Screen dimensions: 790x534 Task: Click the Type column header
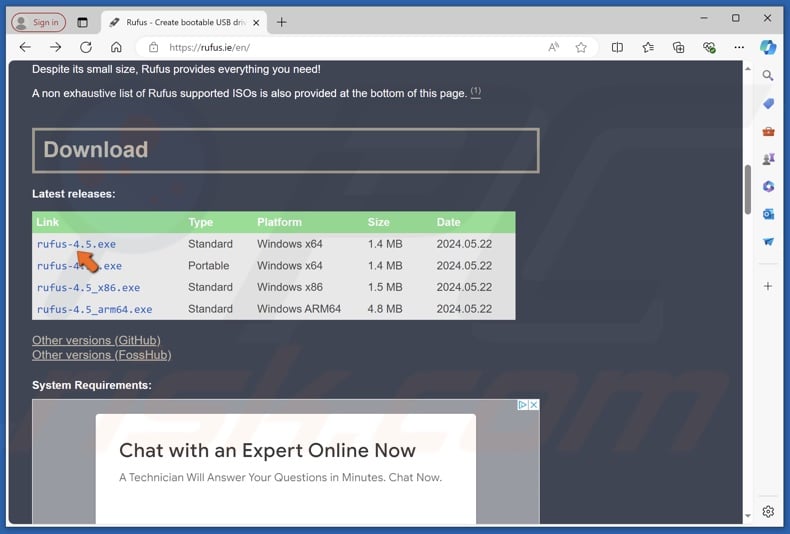(x=201, y=222)
